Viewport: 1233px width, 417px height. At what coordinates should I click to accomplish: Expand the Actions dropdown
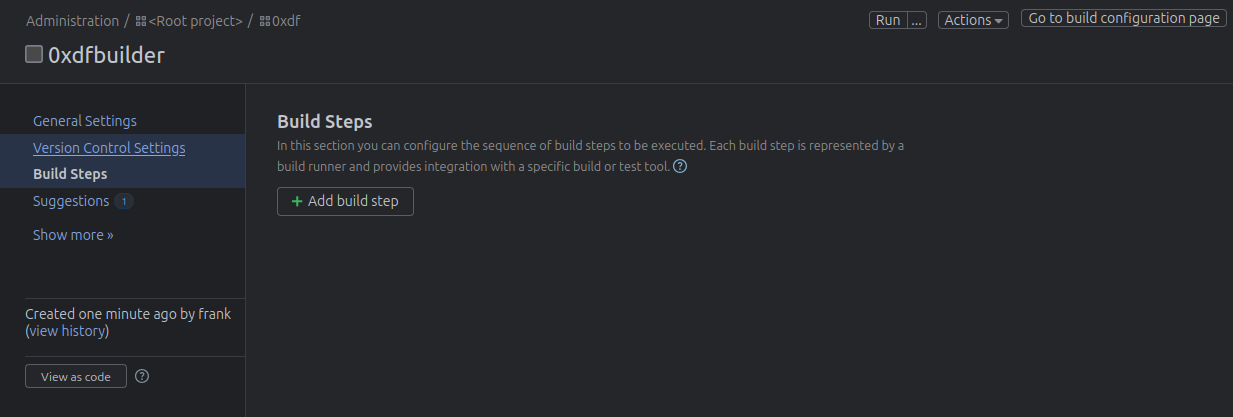tap(973, 20)
